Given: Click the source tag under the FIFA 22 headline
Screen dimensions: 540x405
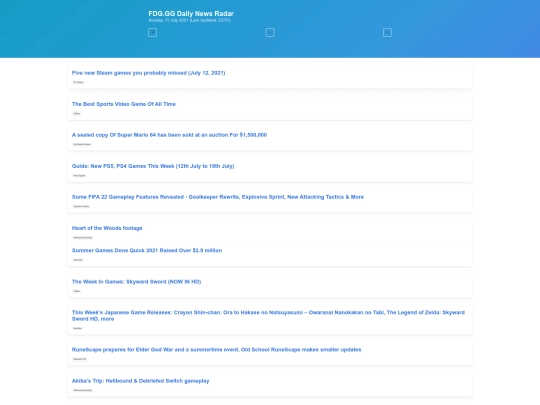Looking at the screenshot, I should point(81,206).
